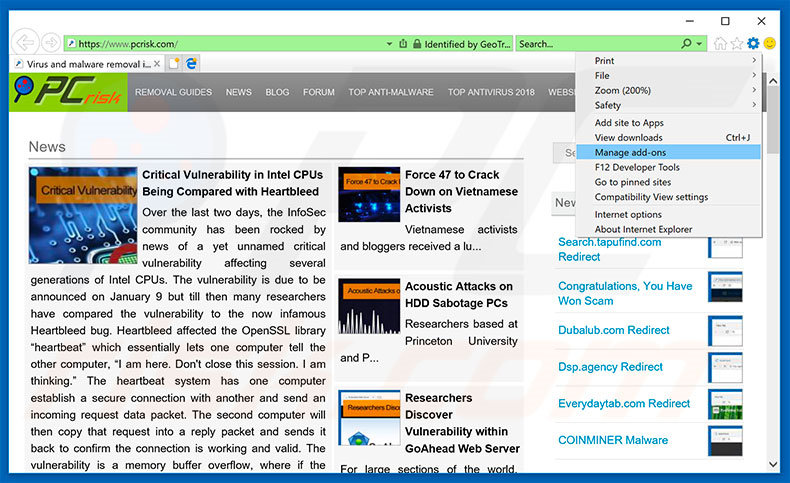This screenshot has width=790, height=483.
Task: Click the page scrollbar down arrow
Action: [773, 464]
